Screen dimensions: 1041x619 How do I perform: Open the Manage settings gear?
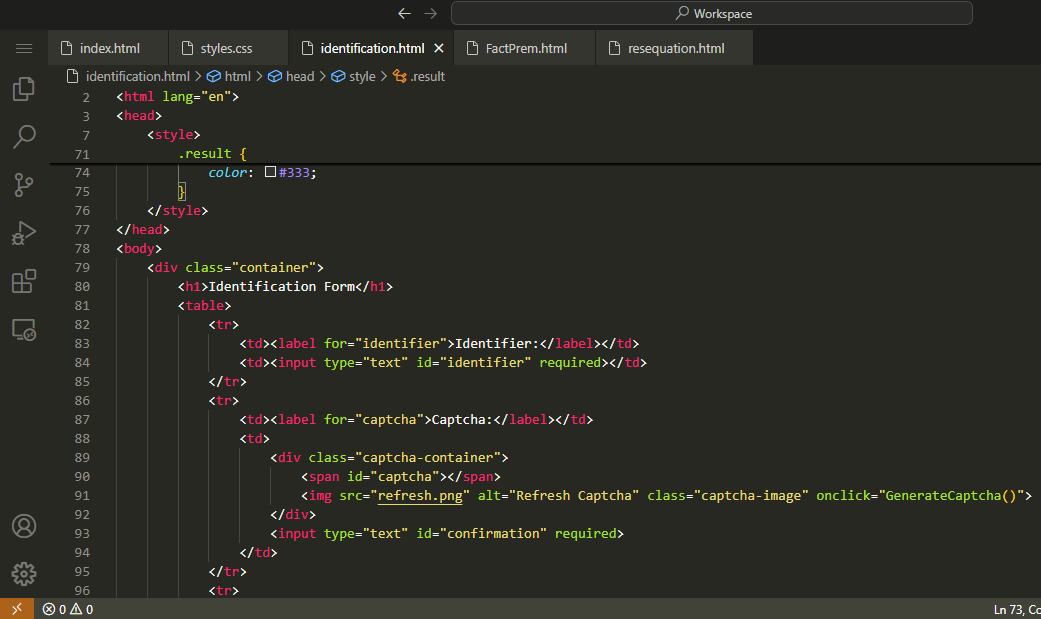pos(24,573)
